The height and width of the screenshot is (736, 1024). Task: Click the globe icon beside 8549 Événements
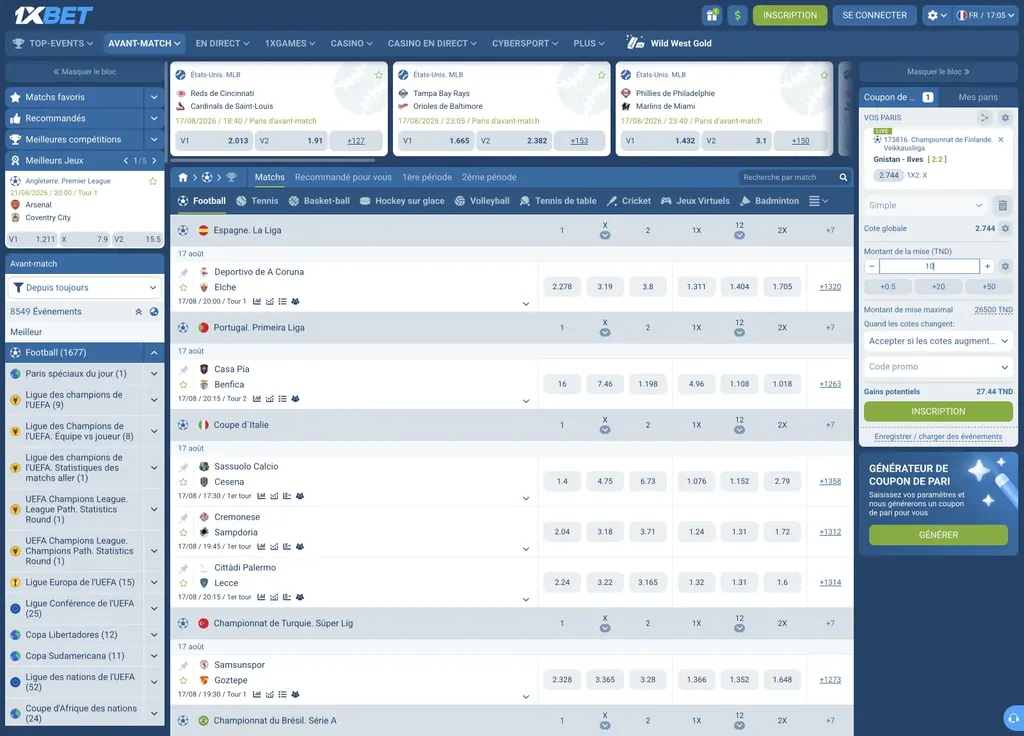(x=154, y=312)
